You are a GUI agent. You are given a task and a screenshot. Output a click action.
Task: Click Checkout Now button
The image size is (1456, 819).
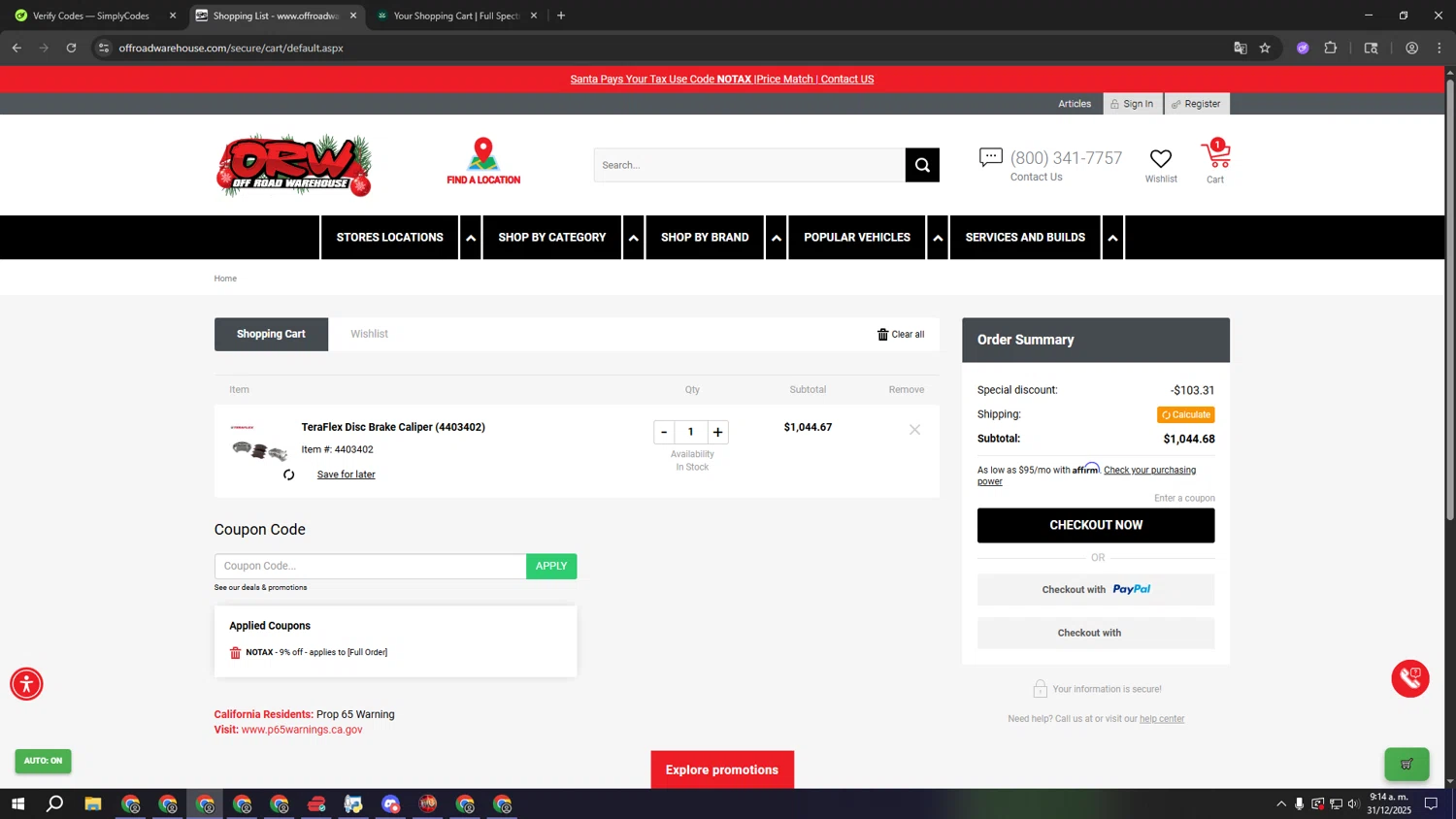click(1096, 525)
